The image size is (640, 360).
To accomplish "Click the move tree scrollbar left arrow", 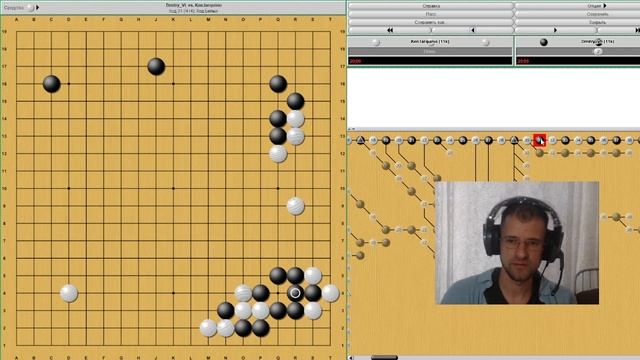I will tap(350, 358).
